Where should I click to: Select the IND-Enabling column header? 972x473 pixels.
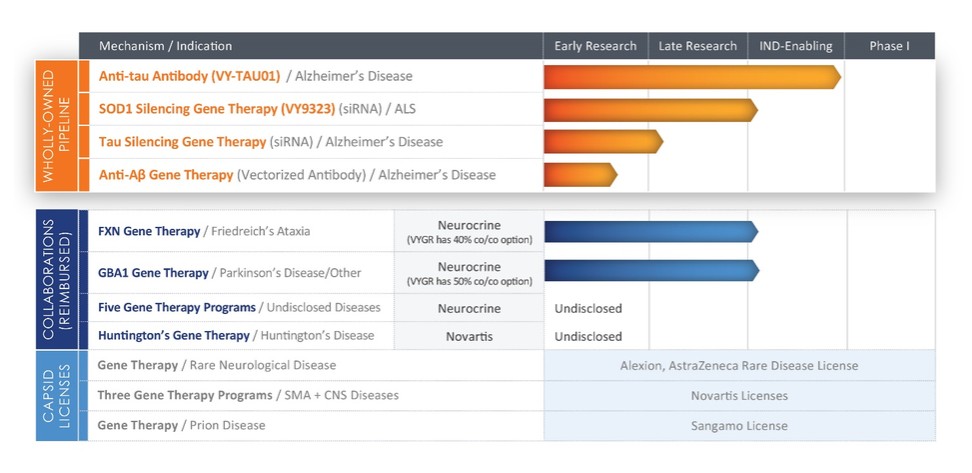click(795, 46)
